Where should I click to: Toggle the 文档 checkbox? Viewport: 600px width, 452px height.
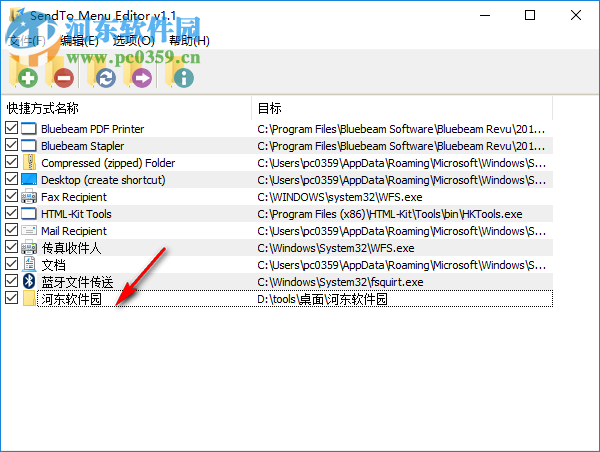(11, 264)
